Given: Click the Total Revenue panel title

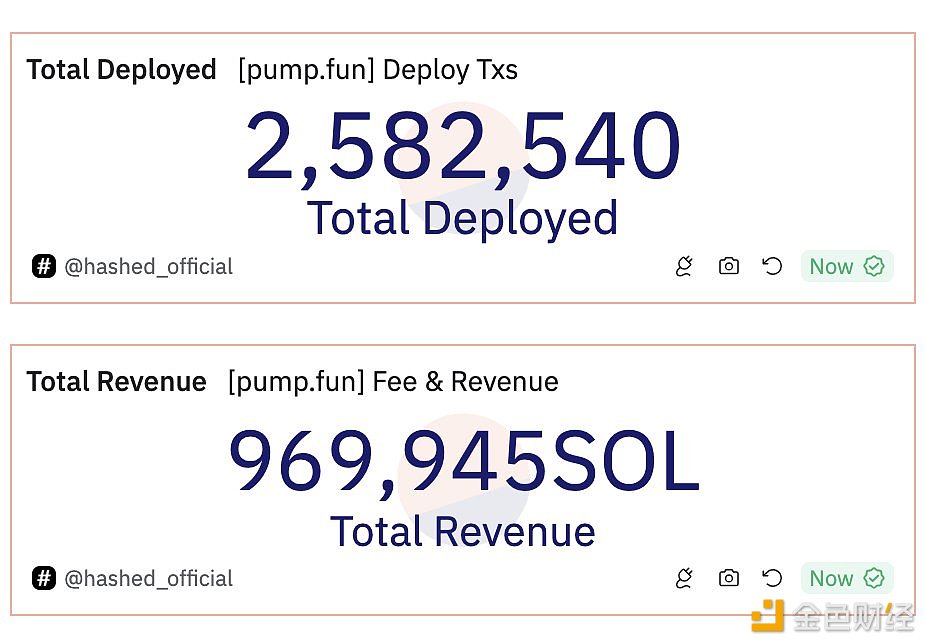Looking at the screenshot, I should click(x=116, y=382).
